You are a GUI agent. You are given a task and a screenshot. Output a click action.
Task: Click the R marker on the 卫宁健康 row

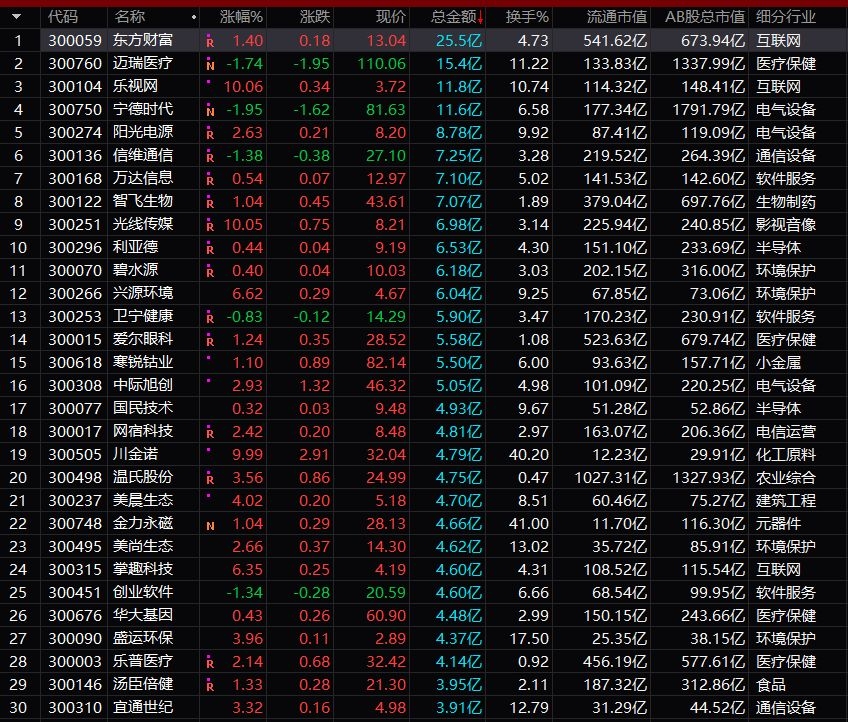tap(210, 318)
